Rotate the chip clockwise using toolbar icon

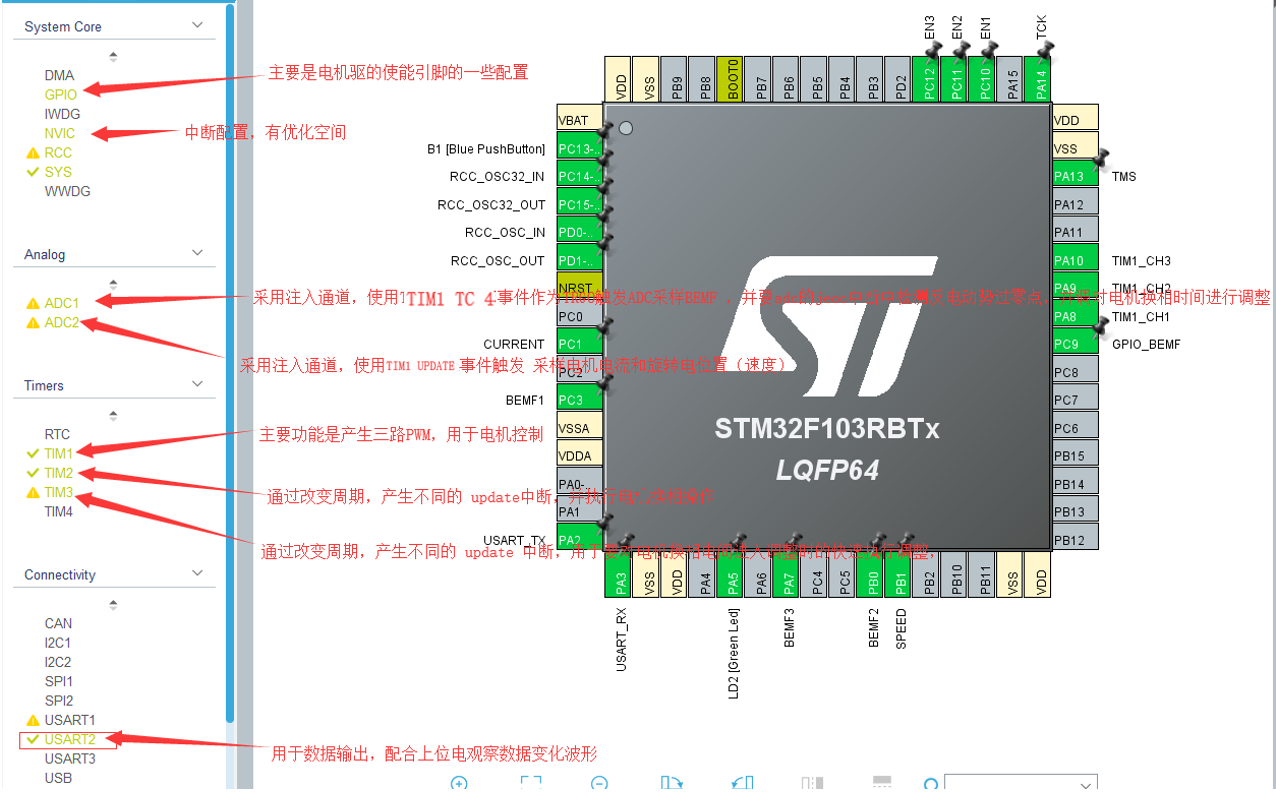tap(673, 783)
